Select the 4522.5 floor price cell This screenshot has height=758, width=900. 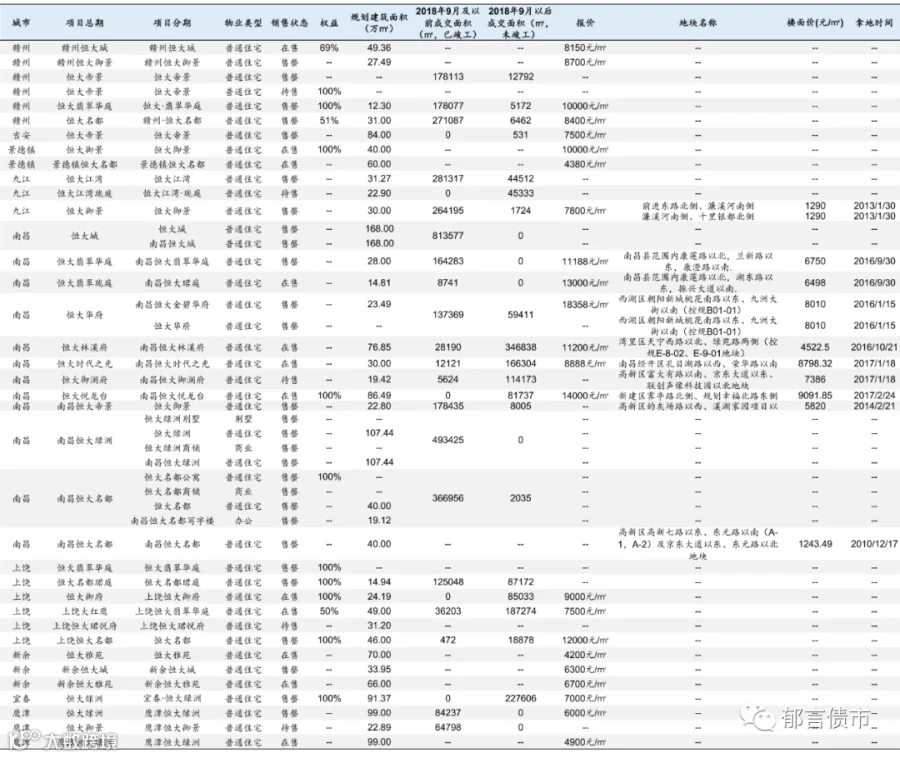pos(815,348)
